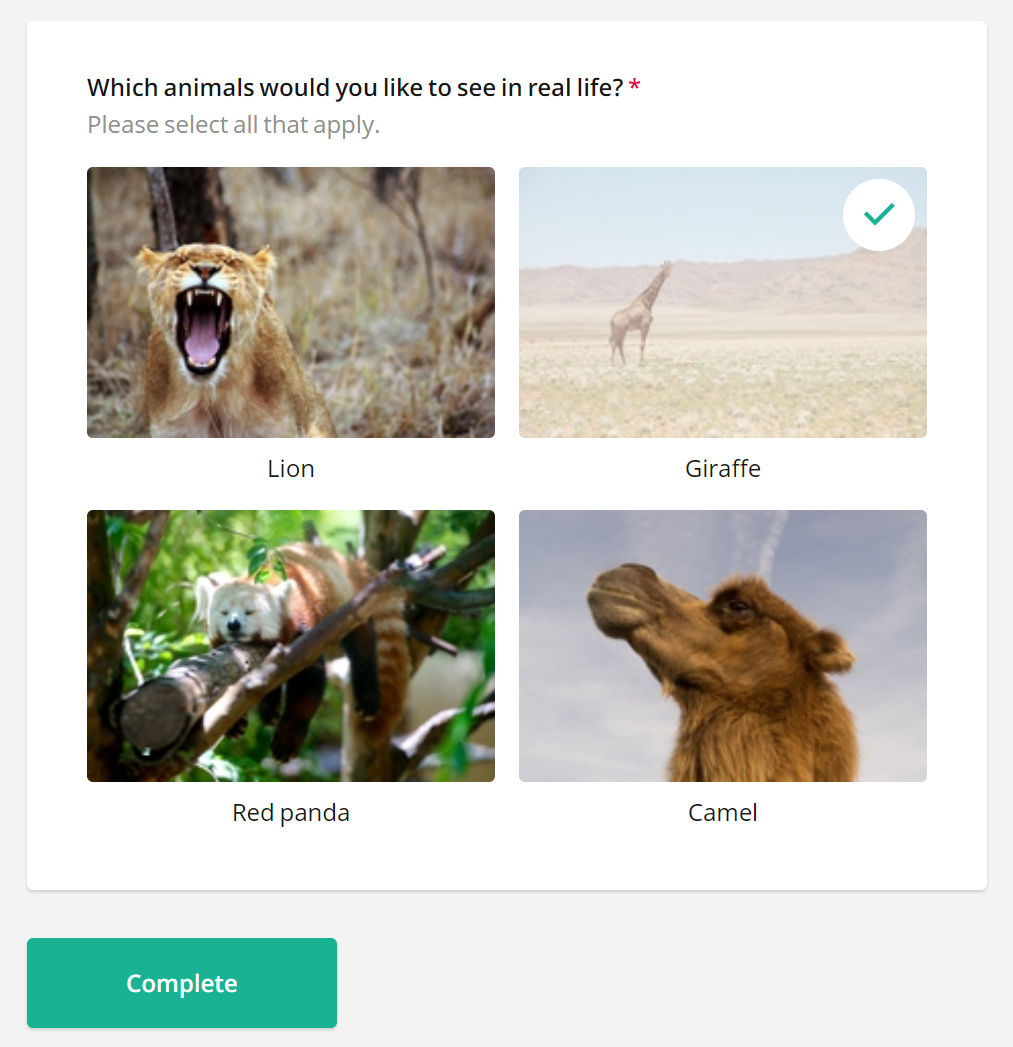Viewport: 1013px width, 1047px height.
Task: Select the Red panda image option
Action: coord(290,645)
